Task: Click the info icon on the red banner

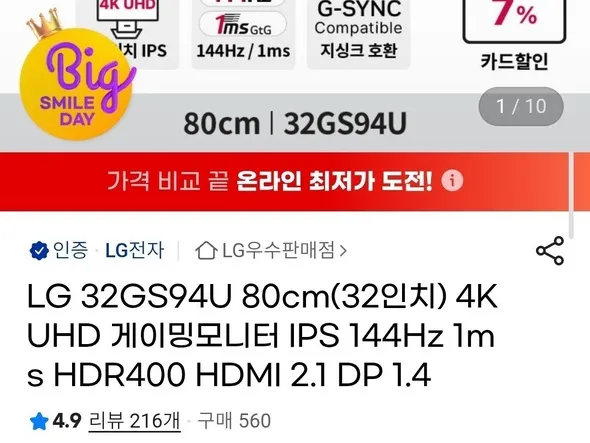Action: [452, 181]
